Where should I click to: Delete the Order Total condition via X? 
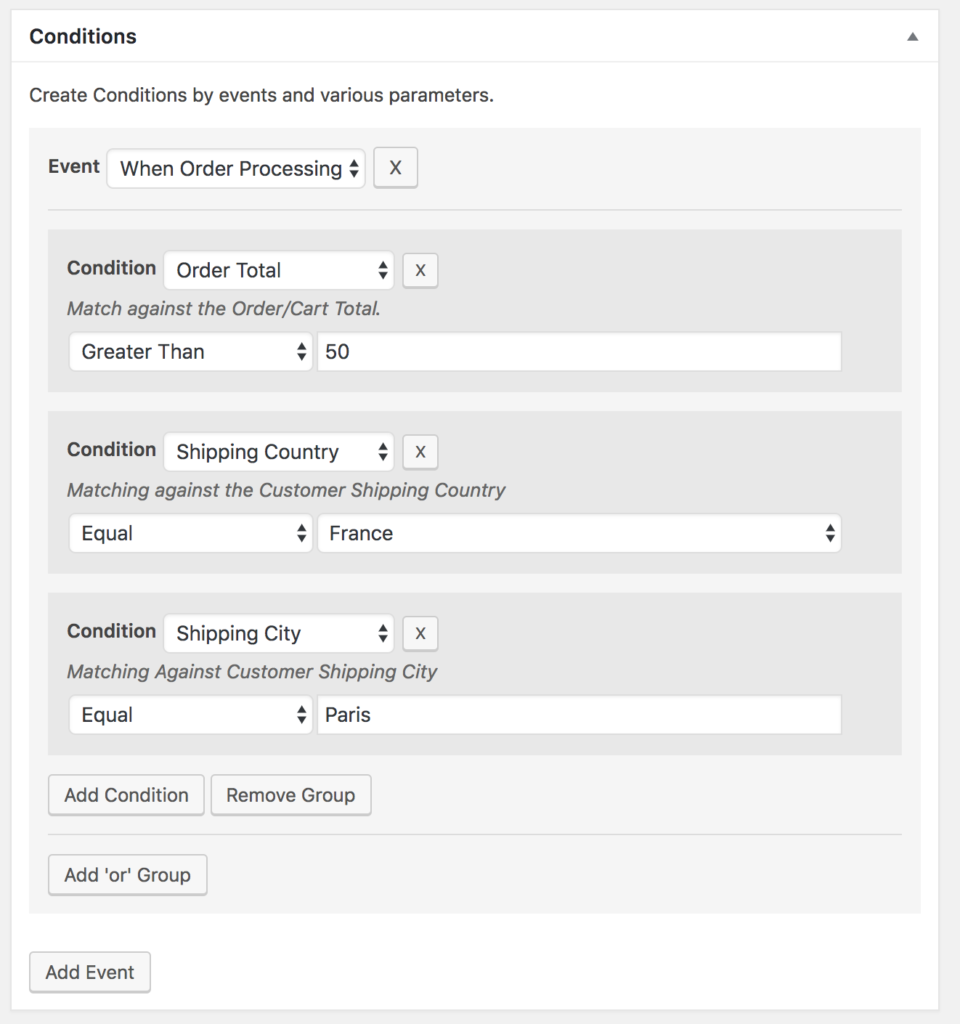click(x=420, y=270)
